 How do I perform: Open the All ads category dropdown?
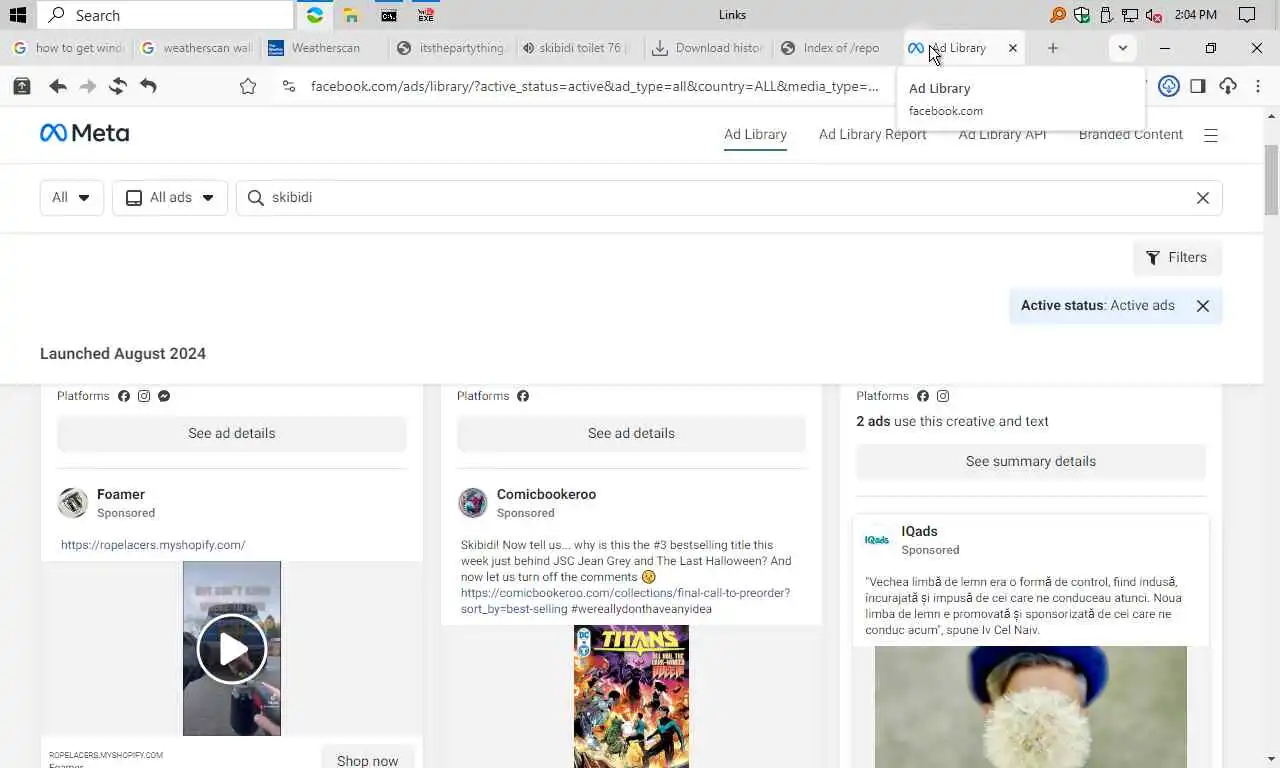point(170,198)
